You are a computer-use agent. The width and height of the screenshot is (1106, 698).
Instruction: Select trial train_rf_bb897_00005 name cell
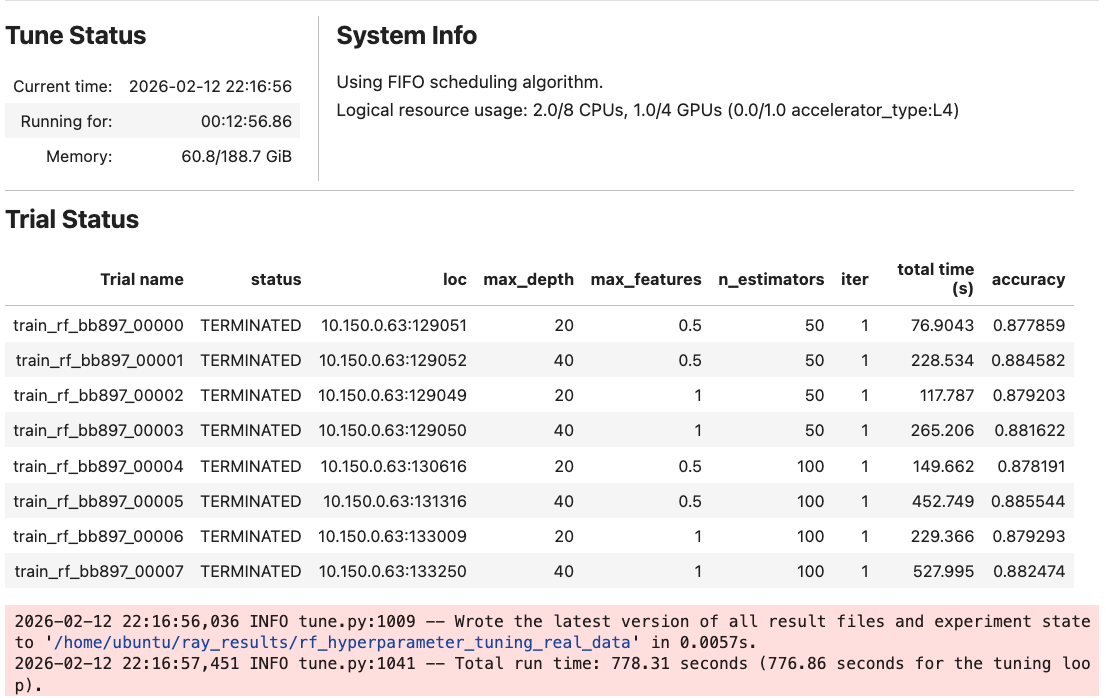(x=98, y=501)
